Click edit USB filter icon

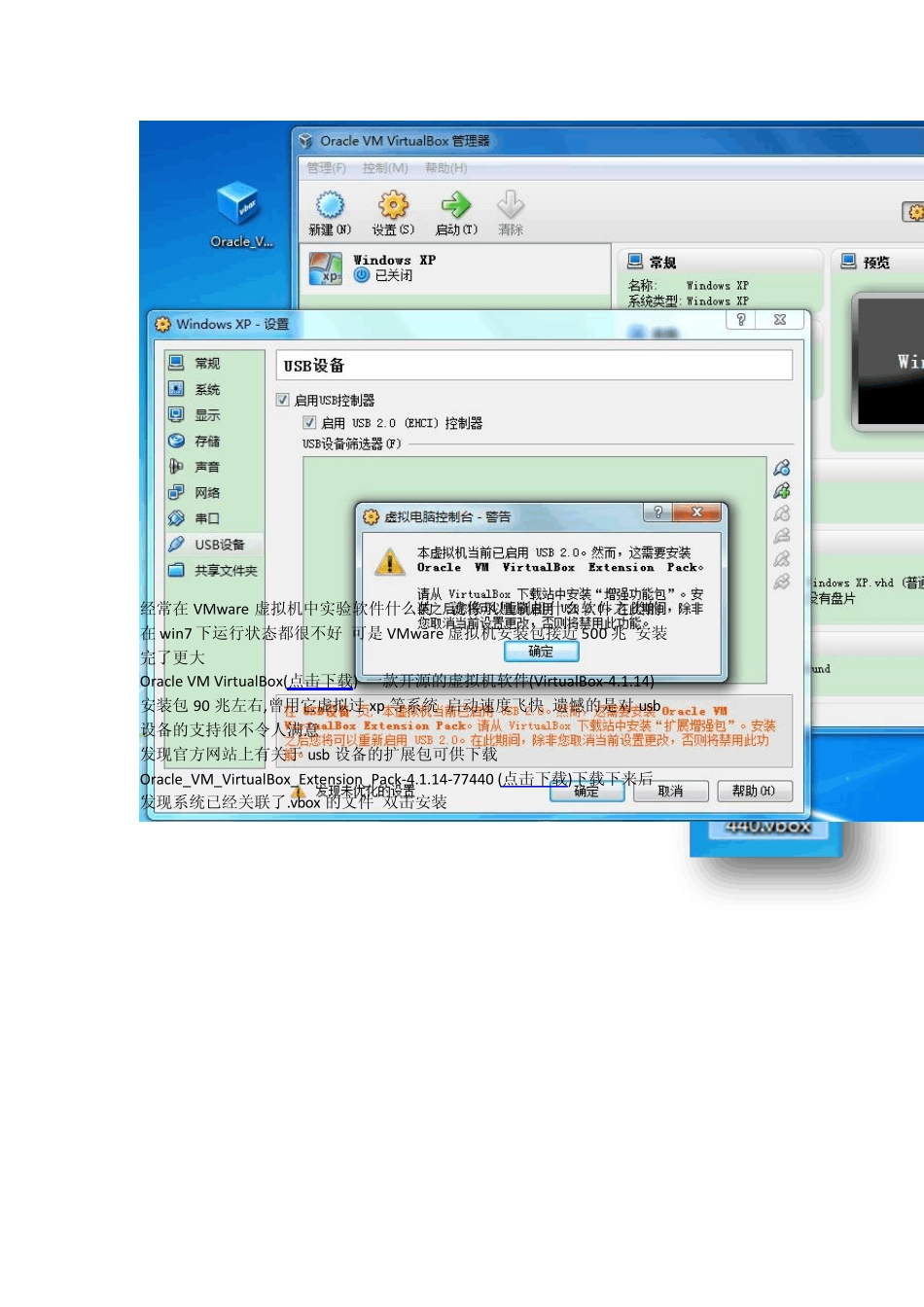[782, 513]
